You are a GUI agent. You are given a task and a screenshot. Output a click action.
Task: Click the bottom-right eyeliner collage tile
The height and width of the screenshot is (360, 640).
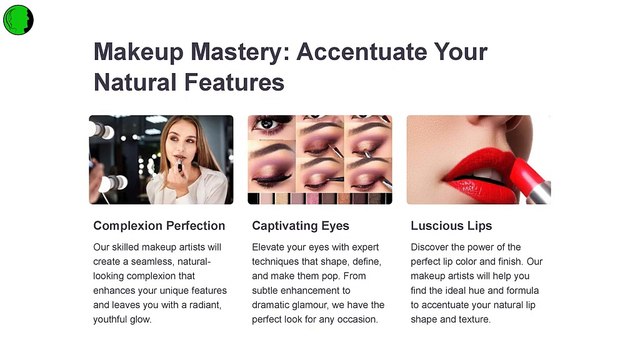[x=369, y=176]
